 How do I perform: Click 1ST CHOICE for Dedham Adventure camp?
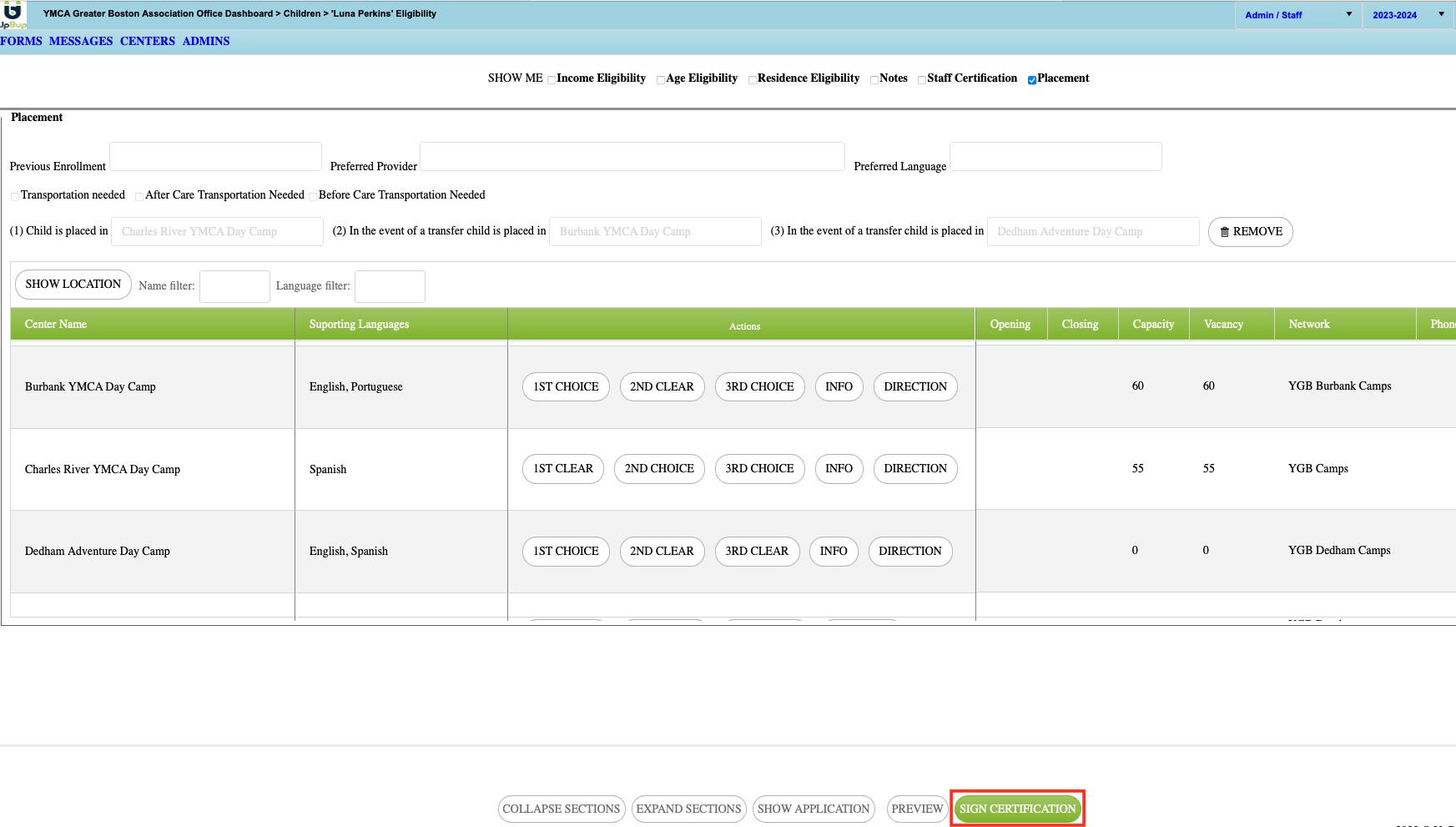(x=566, y=552)
